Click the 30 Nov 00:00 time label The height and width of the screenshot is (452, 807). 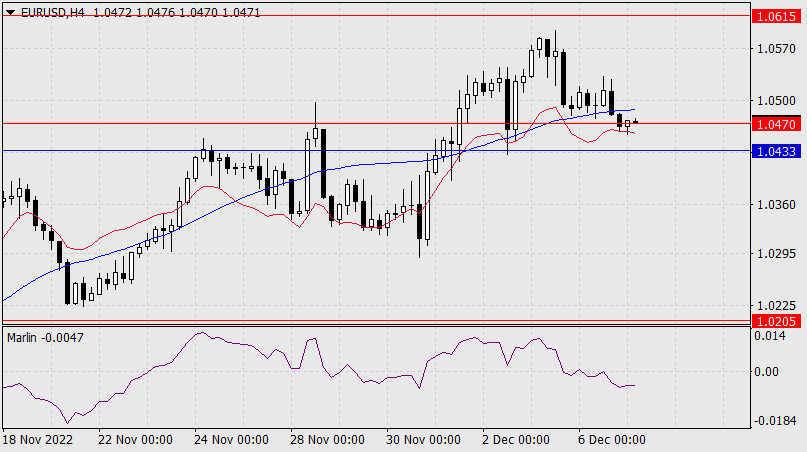tap(423, 439)
